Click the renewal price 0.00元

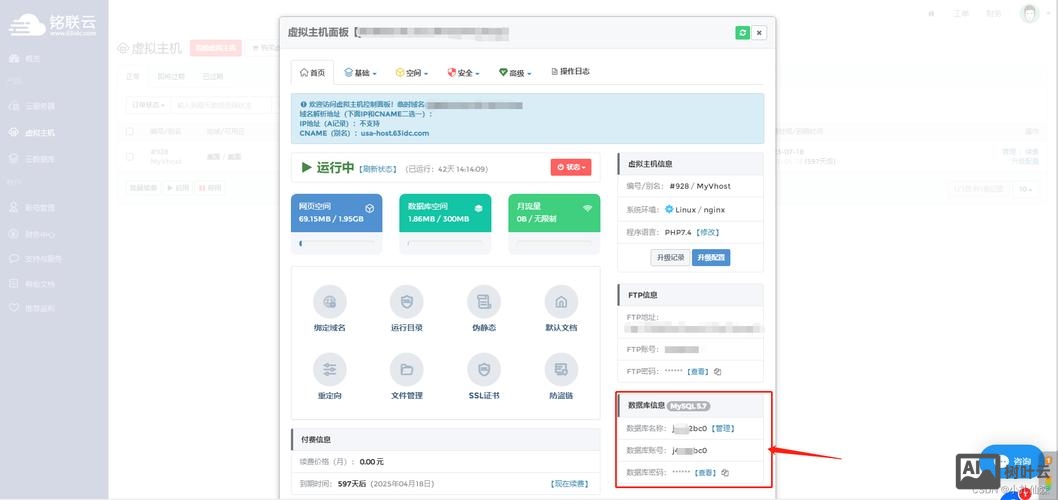pos(372,462)
